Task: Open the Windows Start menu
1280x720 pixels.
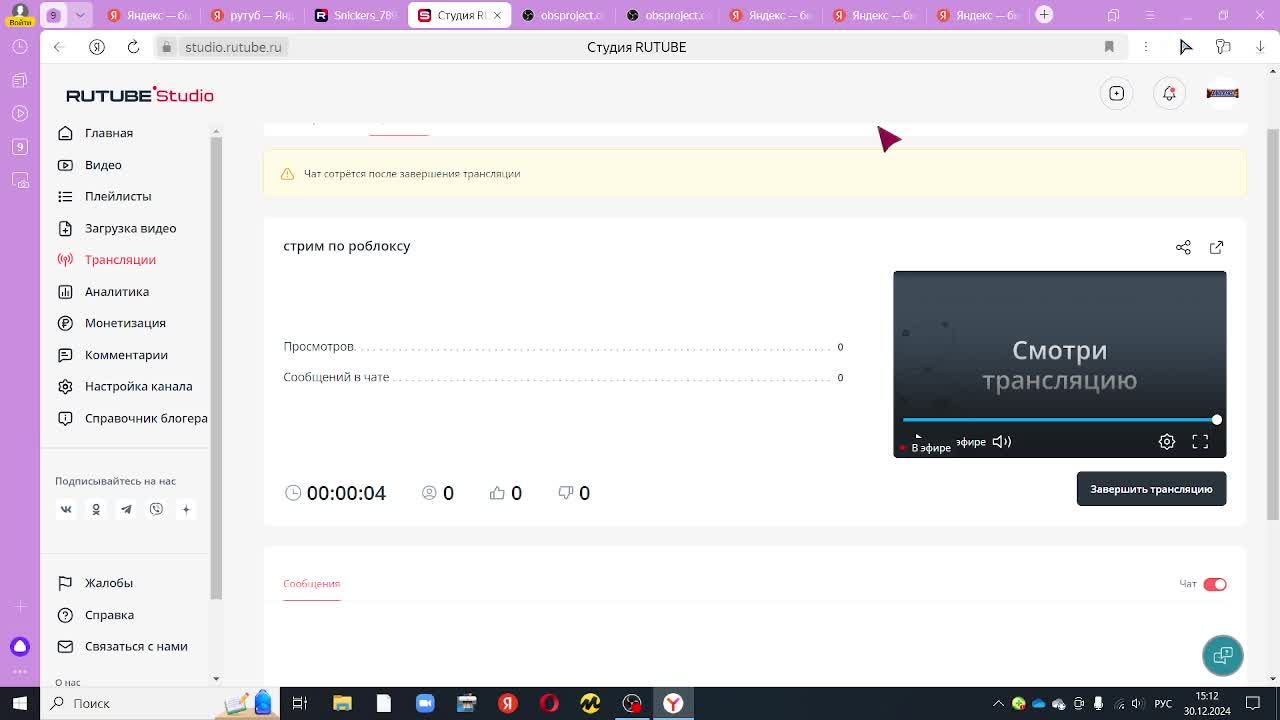Action: [19, 703]
